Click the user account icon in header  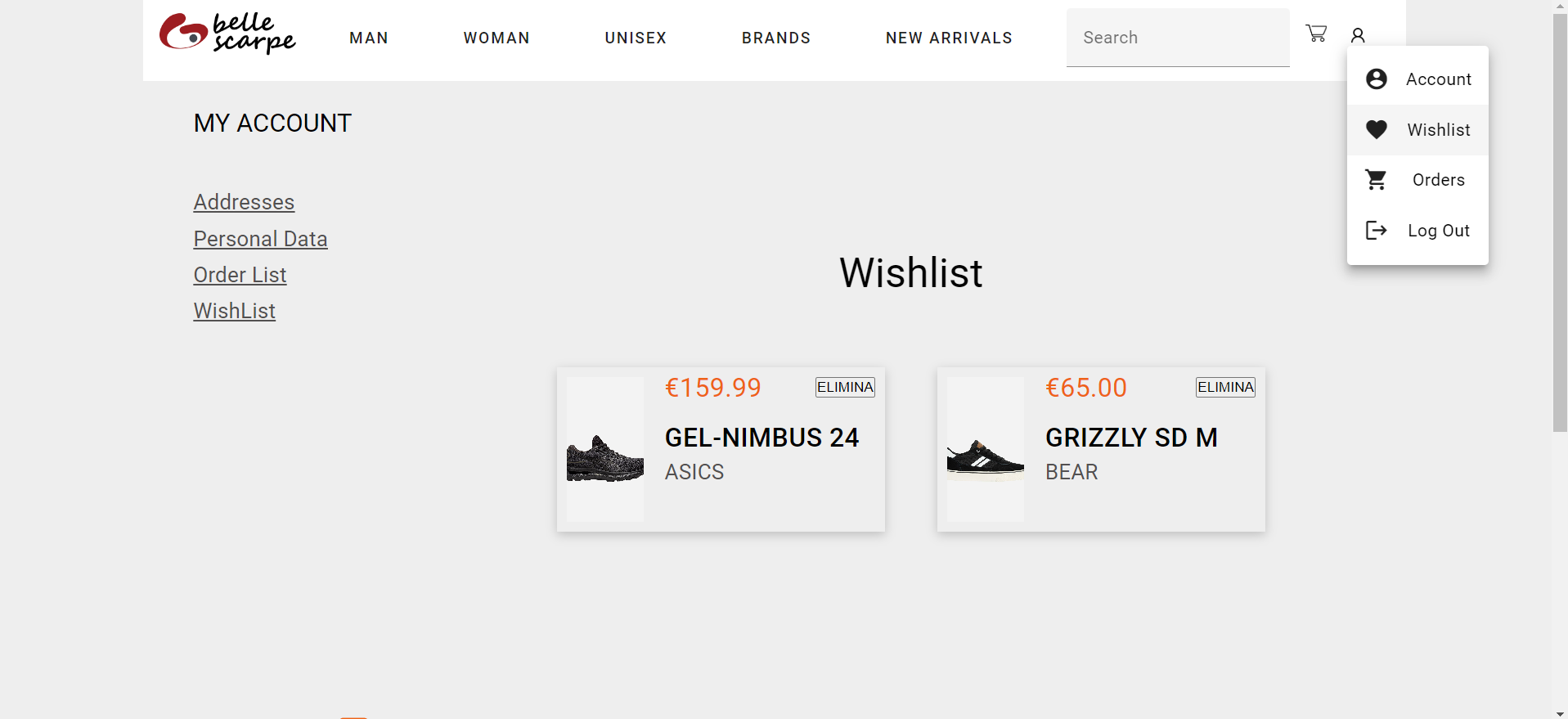coord(1358,35)
